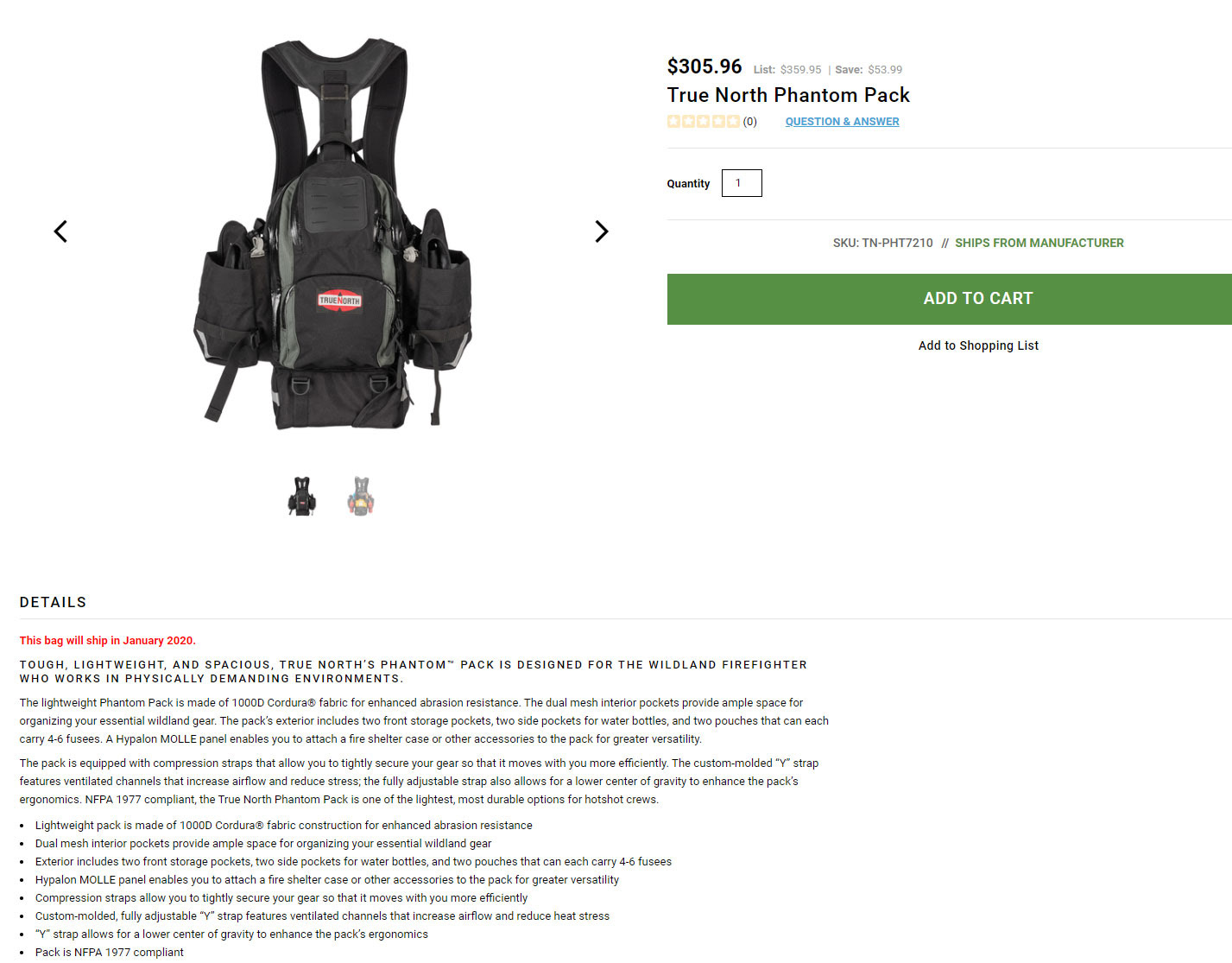Click the first rating star
Viewport: 1232px width, 963px height.
674,121
